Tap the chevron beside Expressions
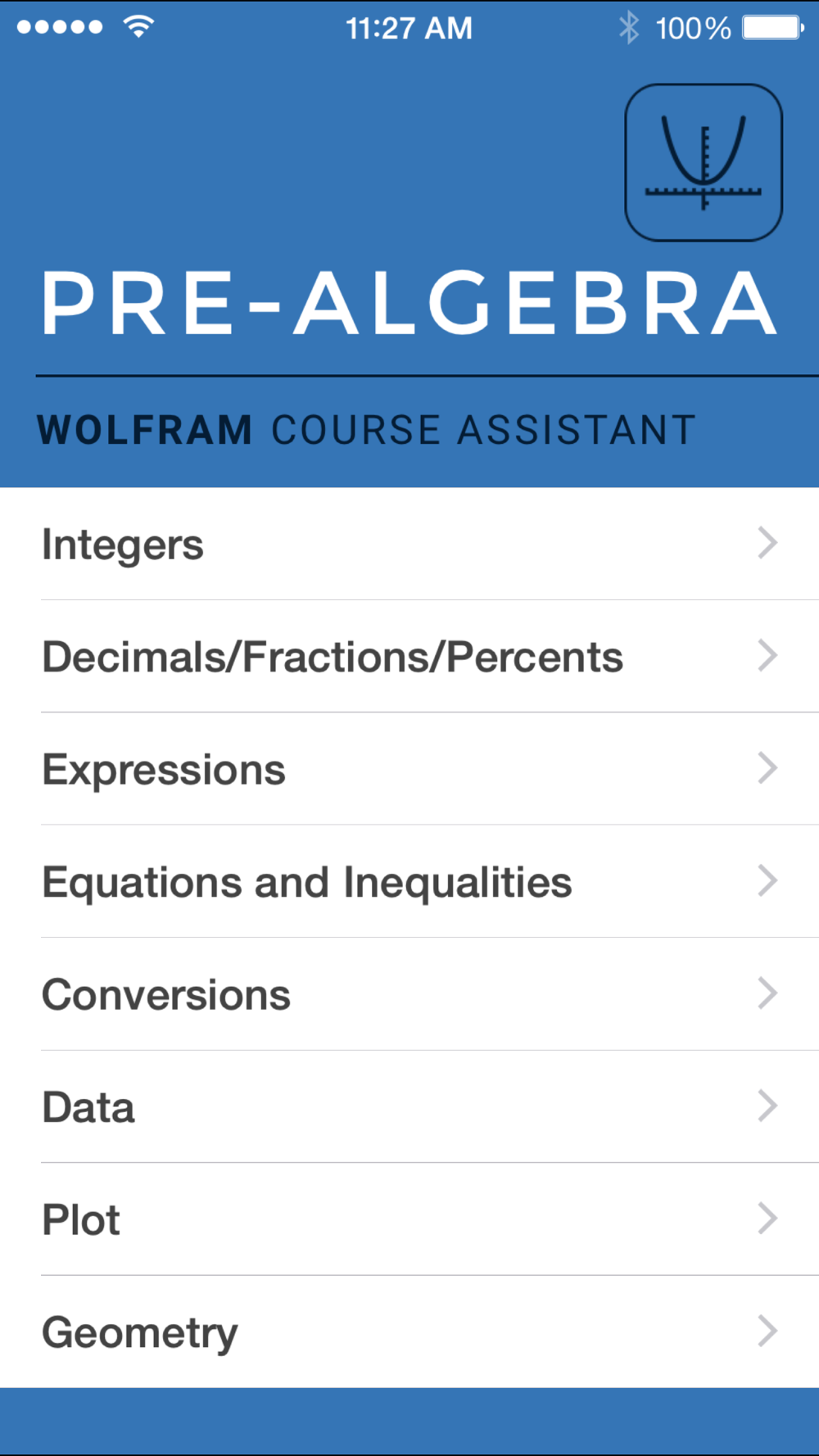 767,768
